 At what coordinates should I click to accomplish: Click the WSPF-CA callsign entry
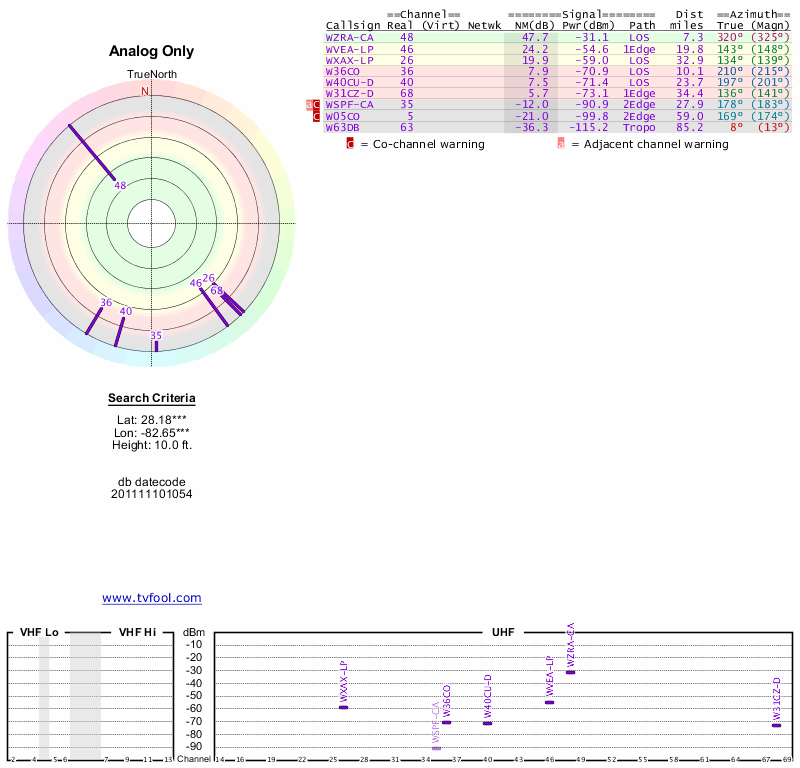click(349, 105)
